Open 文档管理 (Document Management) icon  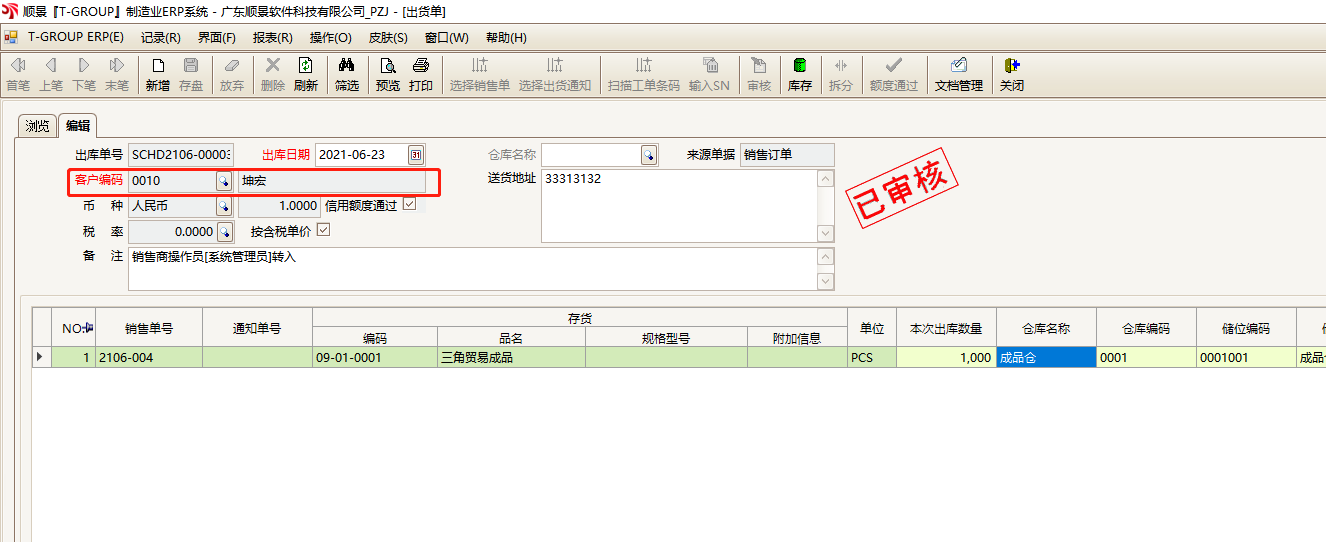(x=958, y=74)
